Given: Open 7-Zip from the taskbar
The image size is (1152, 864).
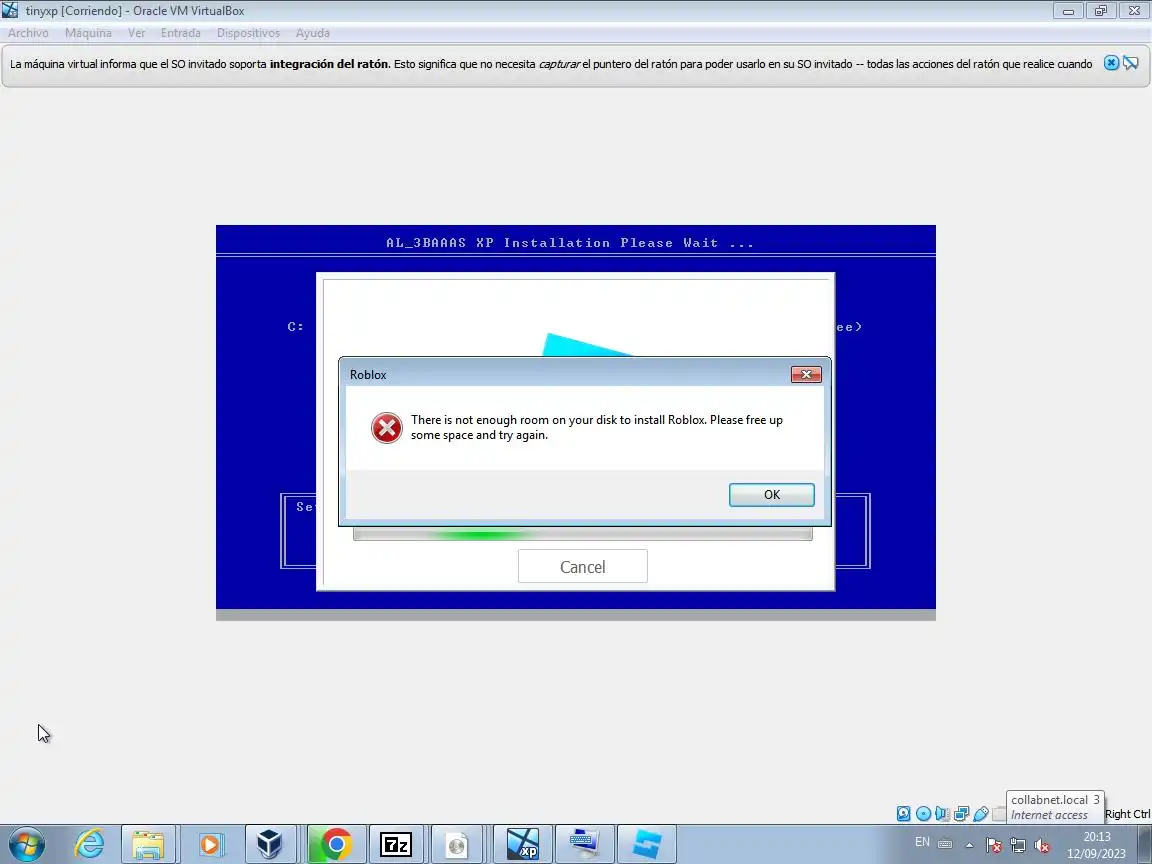Looking at the screenshot, I should click(395, 844).
